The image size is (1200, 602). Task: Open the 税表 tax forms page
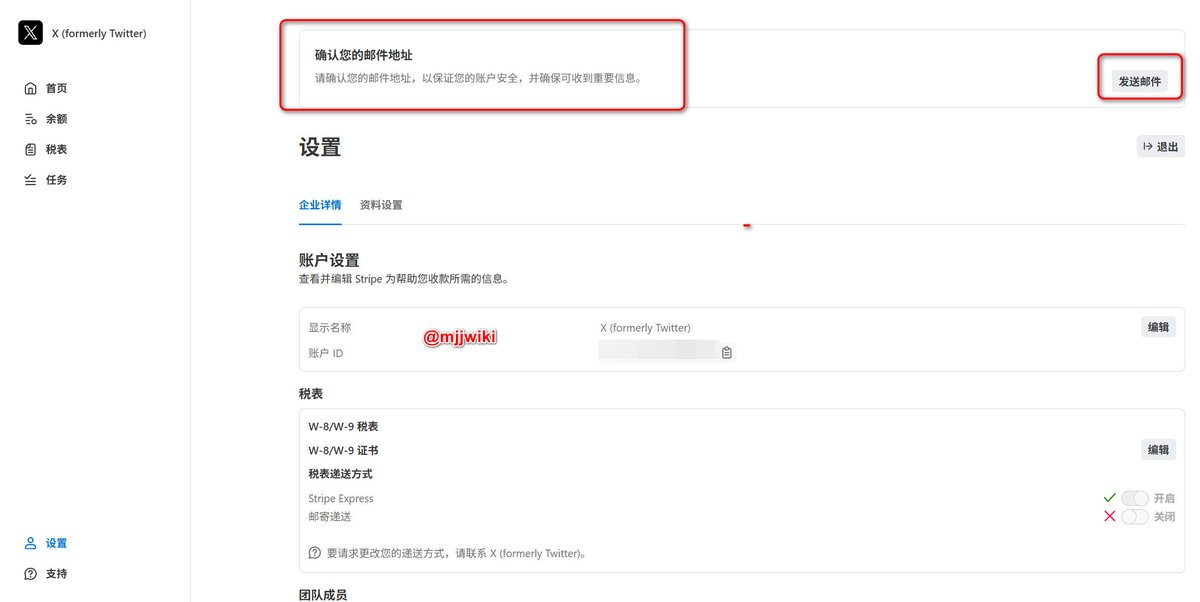46,149
